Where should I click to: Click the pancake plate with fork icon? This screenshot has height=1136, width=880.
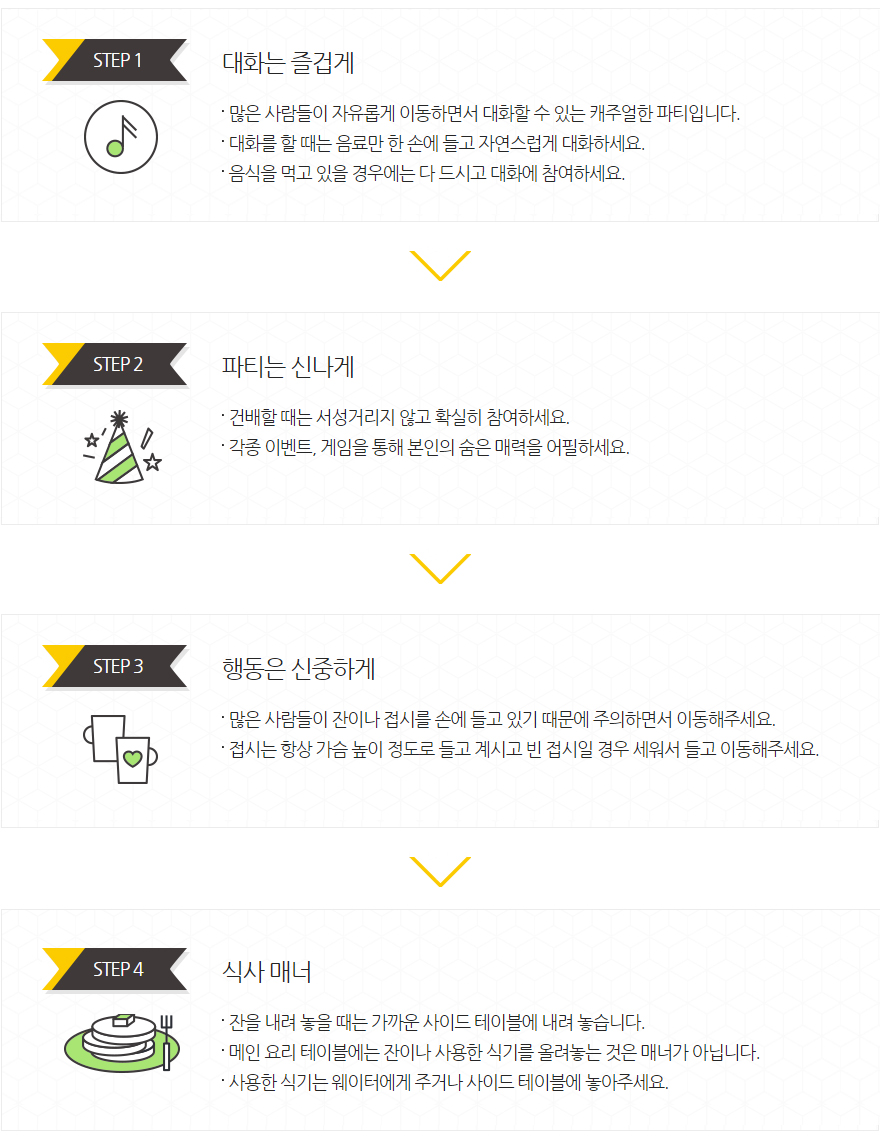(121, 1043)
